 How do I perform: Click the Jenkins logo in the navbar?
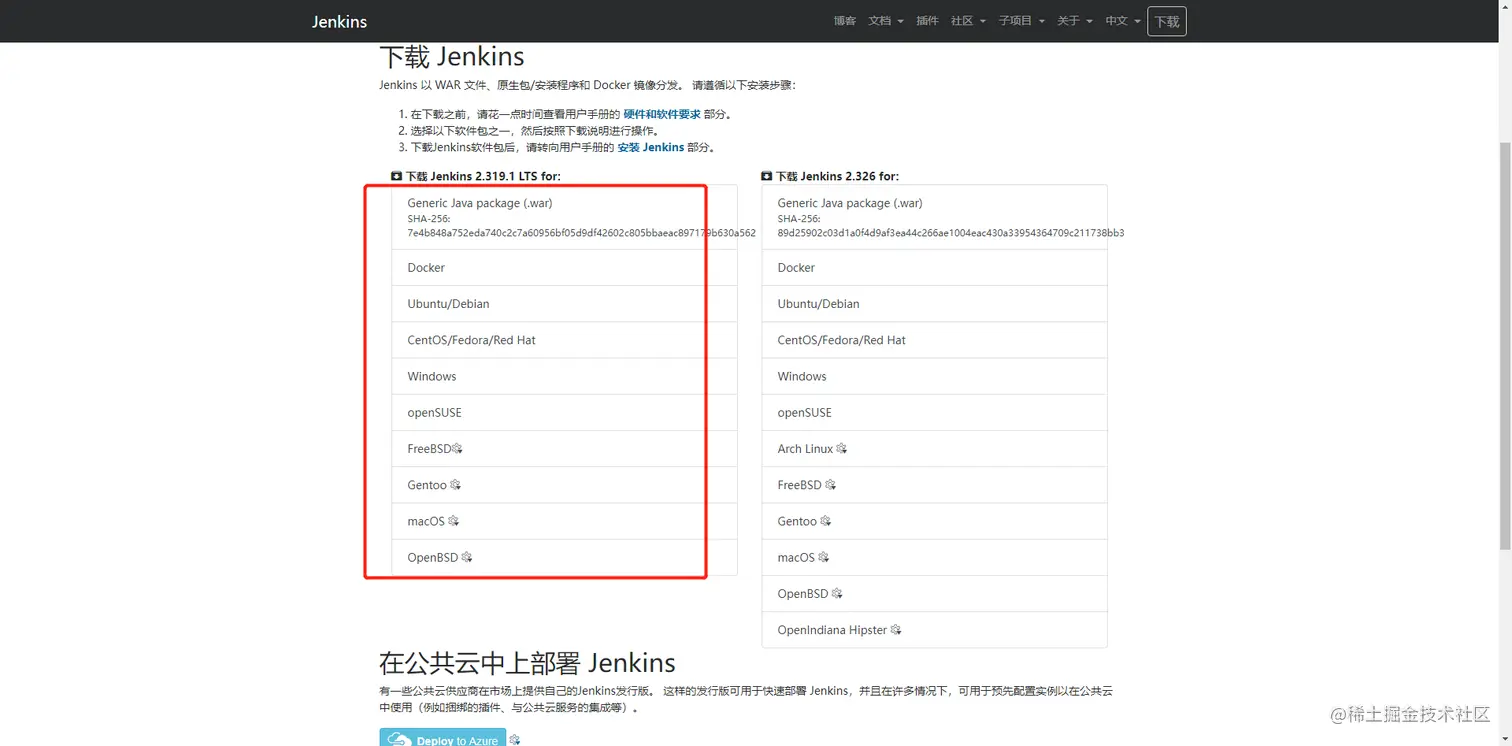(339, 21)
